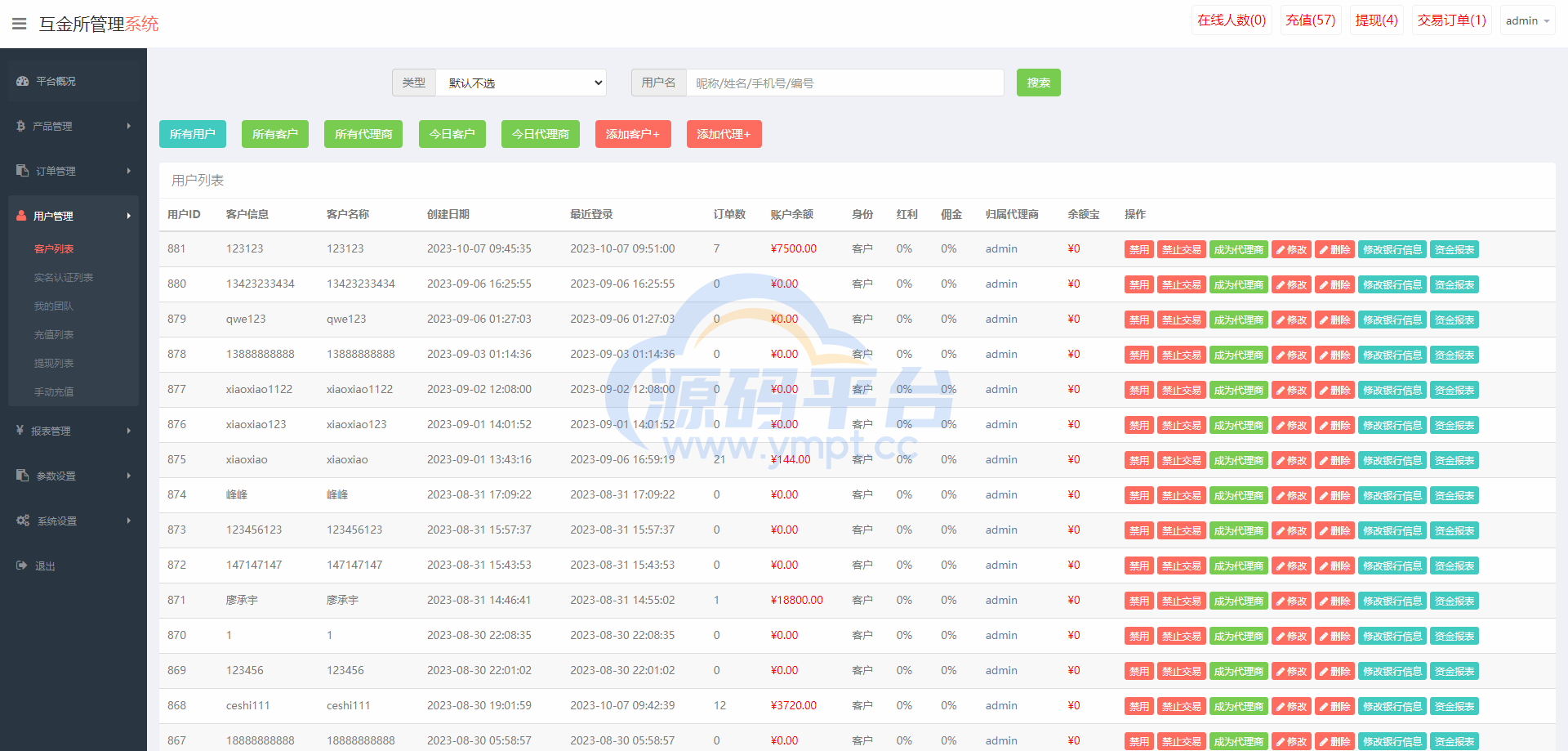Expand 报表管理 menu arrow
The height and width of the screenshot is (751, 1568).
pyautogui.click(x=129, y=431)
